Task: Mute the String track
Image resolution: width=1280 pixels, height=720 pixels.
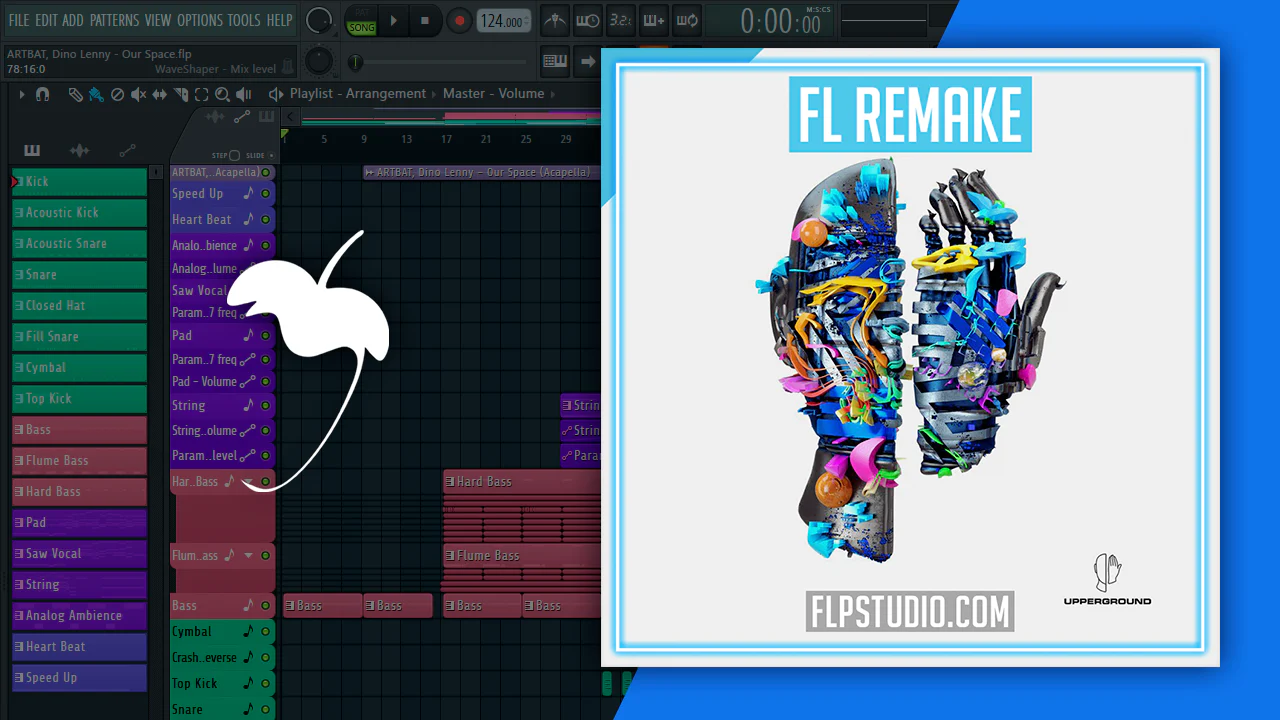Action: (x=265, y=406)
